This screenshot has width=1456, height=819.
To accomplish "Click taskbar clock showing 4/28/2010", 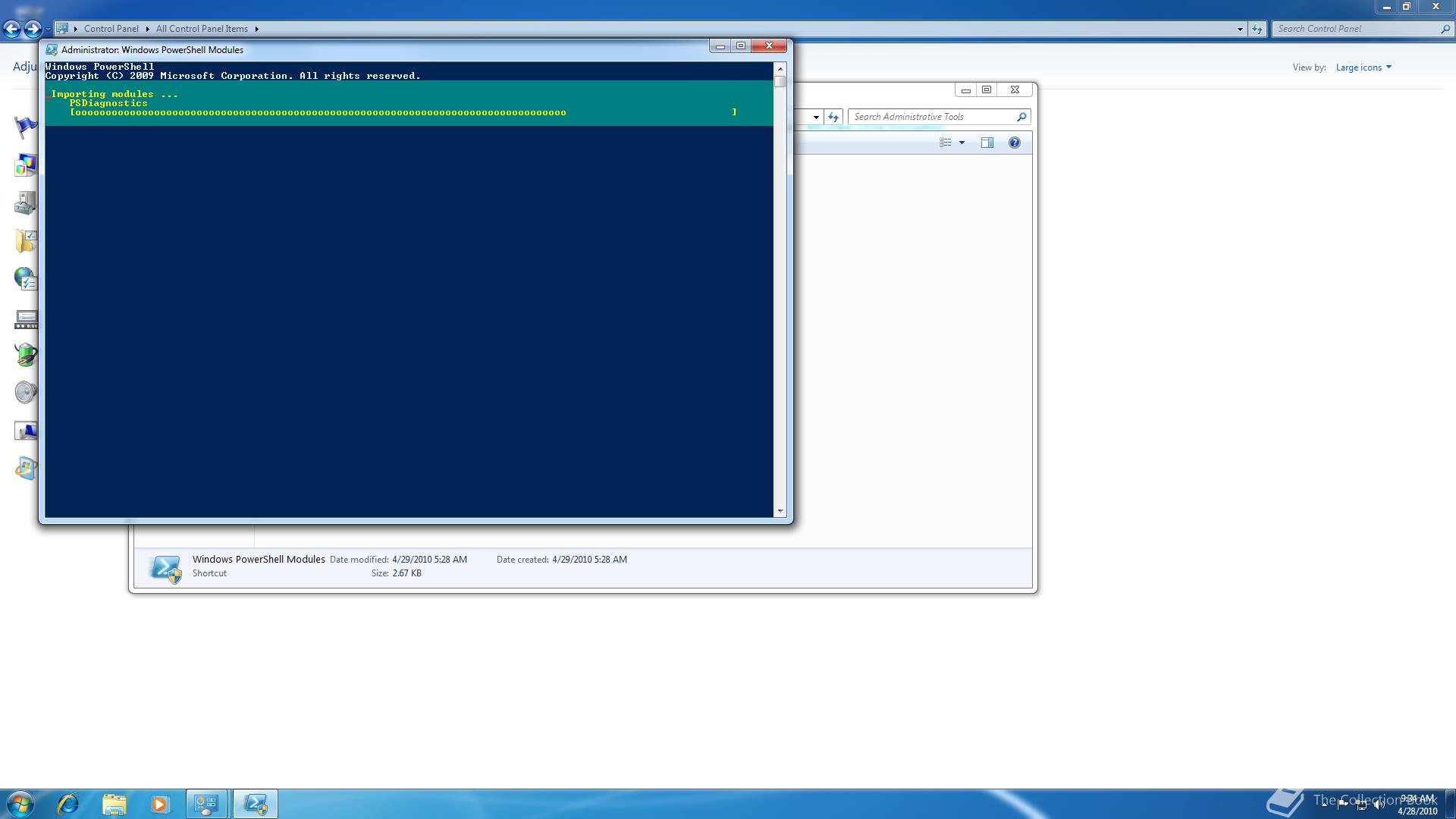I will coord(1417,805).
